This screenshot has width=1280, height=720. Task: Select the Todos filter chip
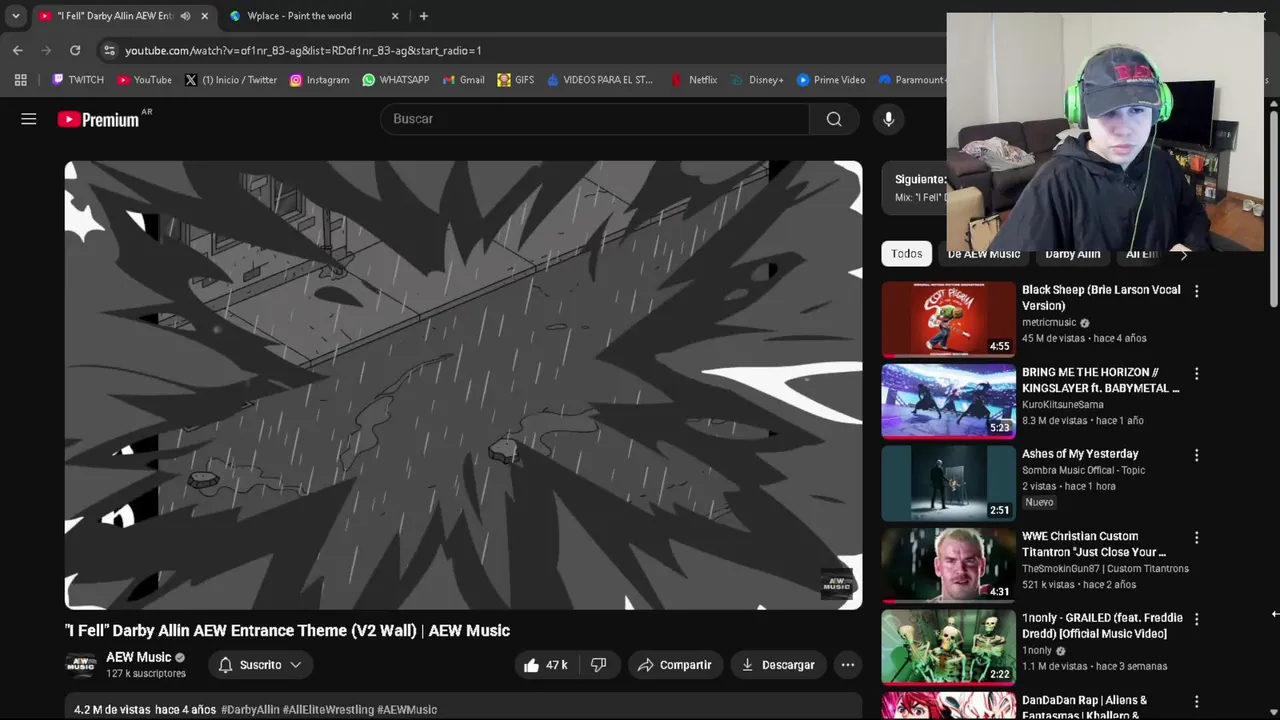click(907, 254)
